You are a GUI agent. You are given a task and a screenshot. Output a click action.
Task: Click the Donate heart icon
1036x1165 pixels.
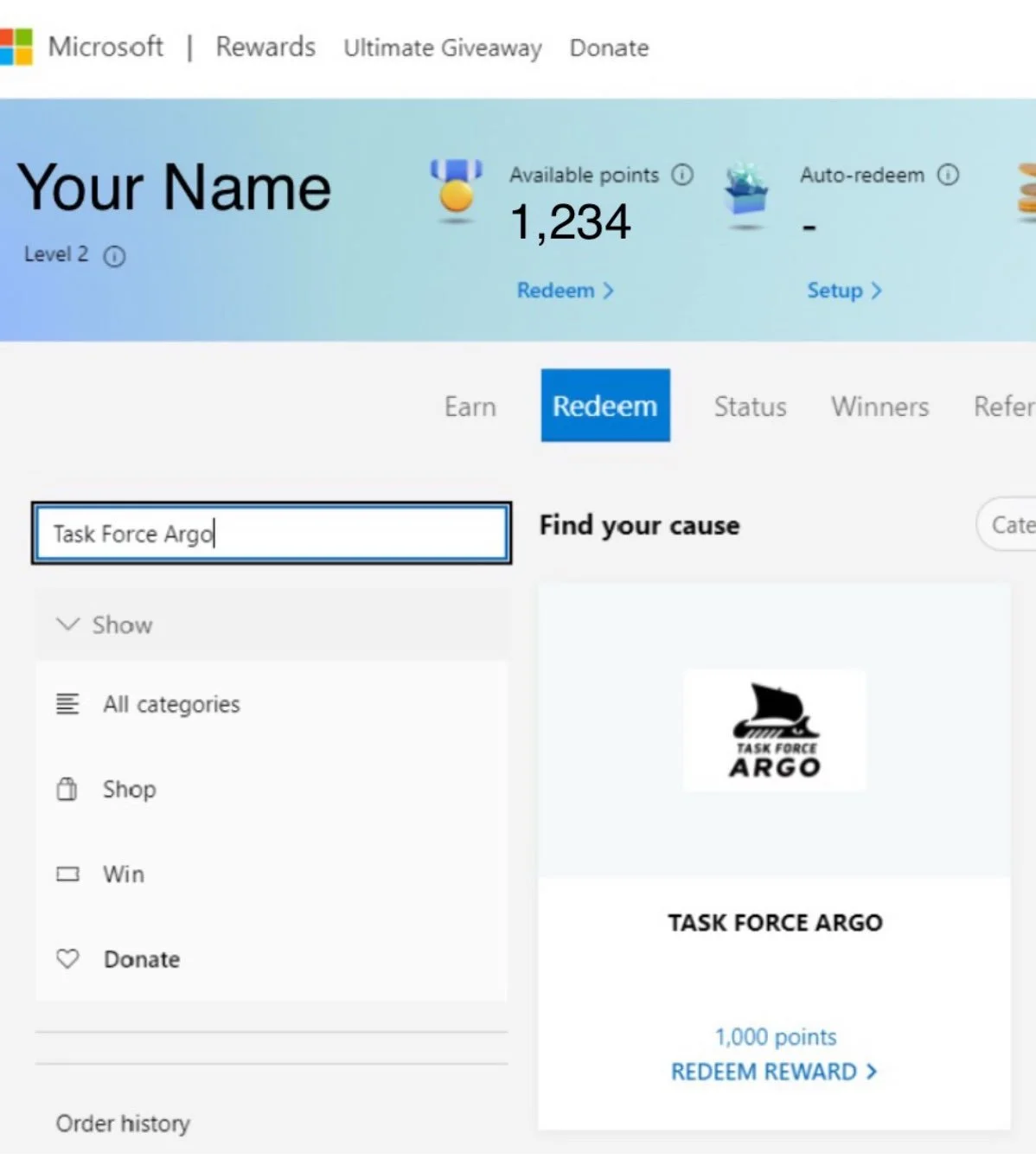pyautogui.click(x=67, y=958)
